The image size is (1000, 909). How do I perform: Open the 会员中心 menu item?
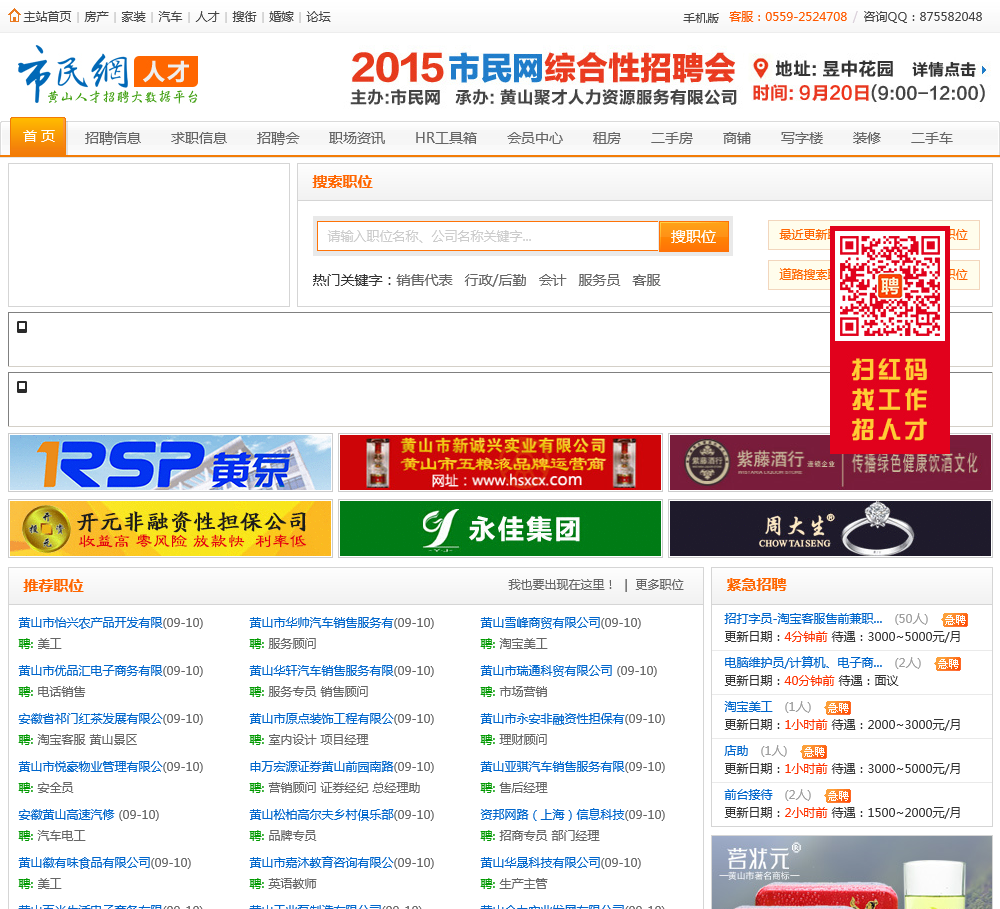[x=534, y=138]
